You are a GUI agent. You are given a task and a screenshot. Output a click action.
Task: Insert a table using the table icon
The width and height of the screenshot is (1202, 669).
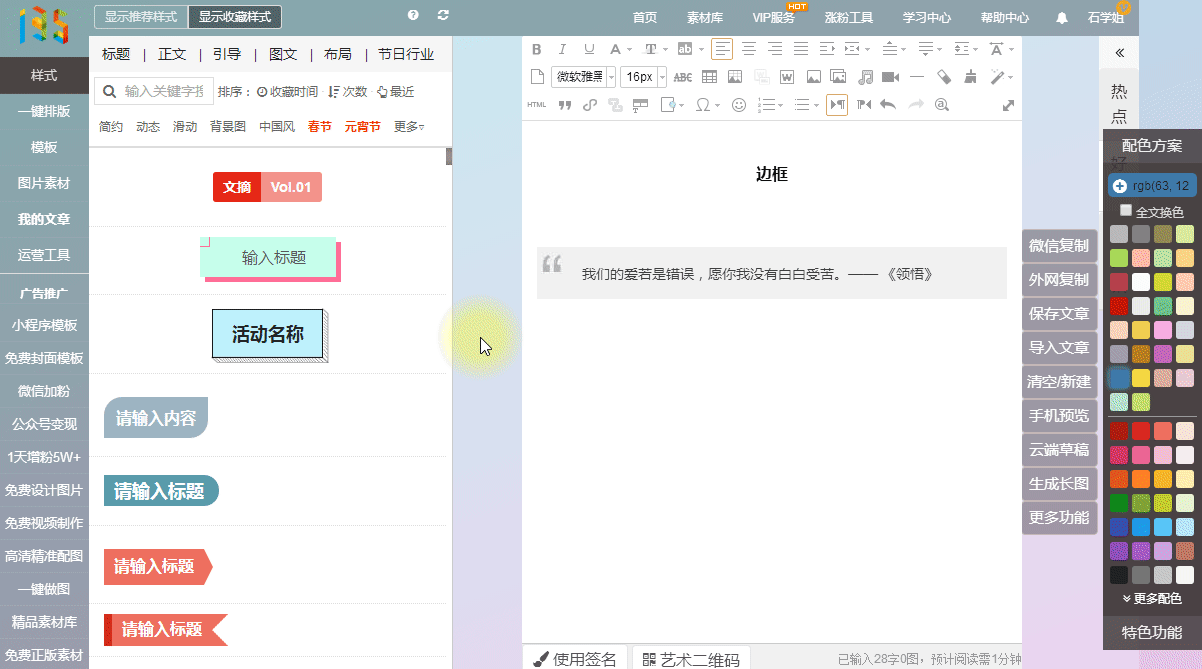pos(709,77)
